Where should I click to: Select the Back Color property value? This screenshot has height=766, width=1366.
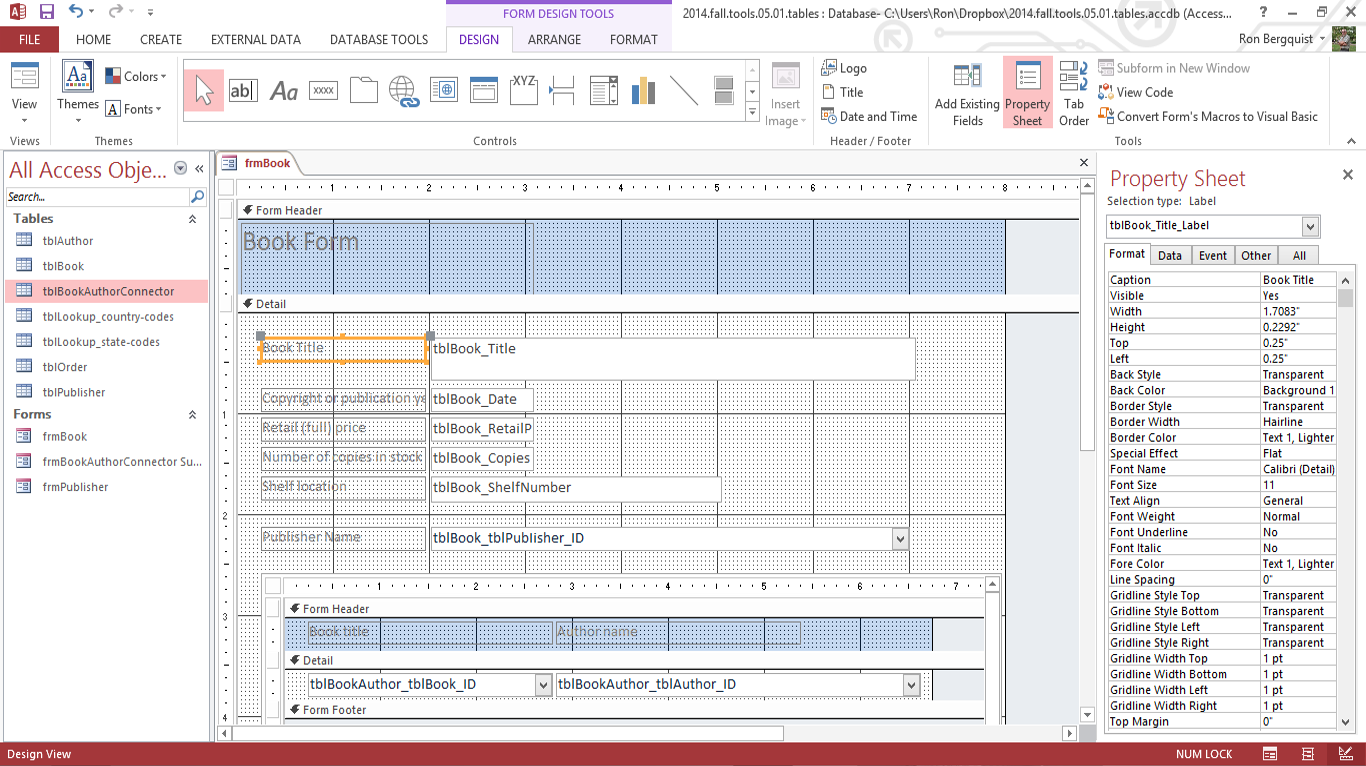[x=1297, y=390]
